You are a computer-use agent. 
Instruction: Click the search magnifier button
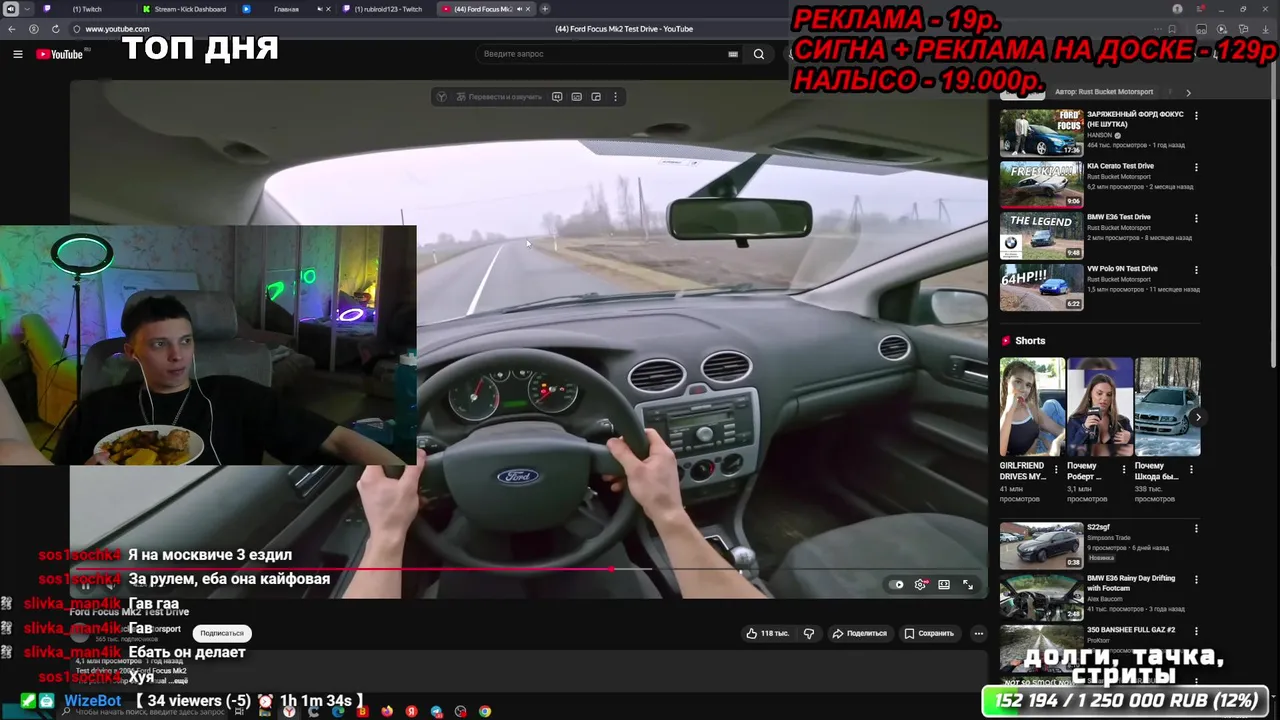pos(759,54)
